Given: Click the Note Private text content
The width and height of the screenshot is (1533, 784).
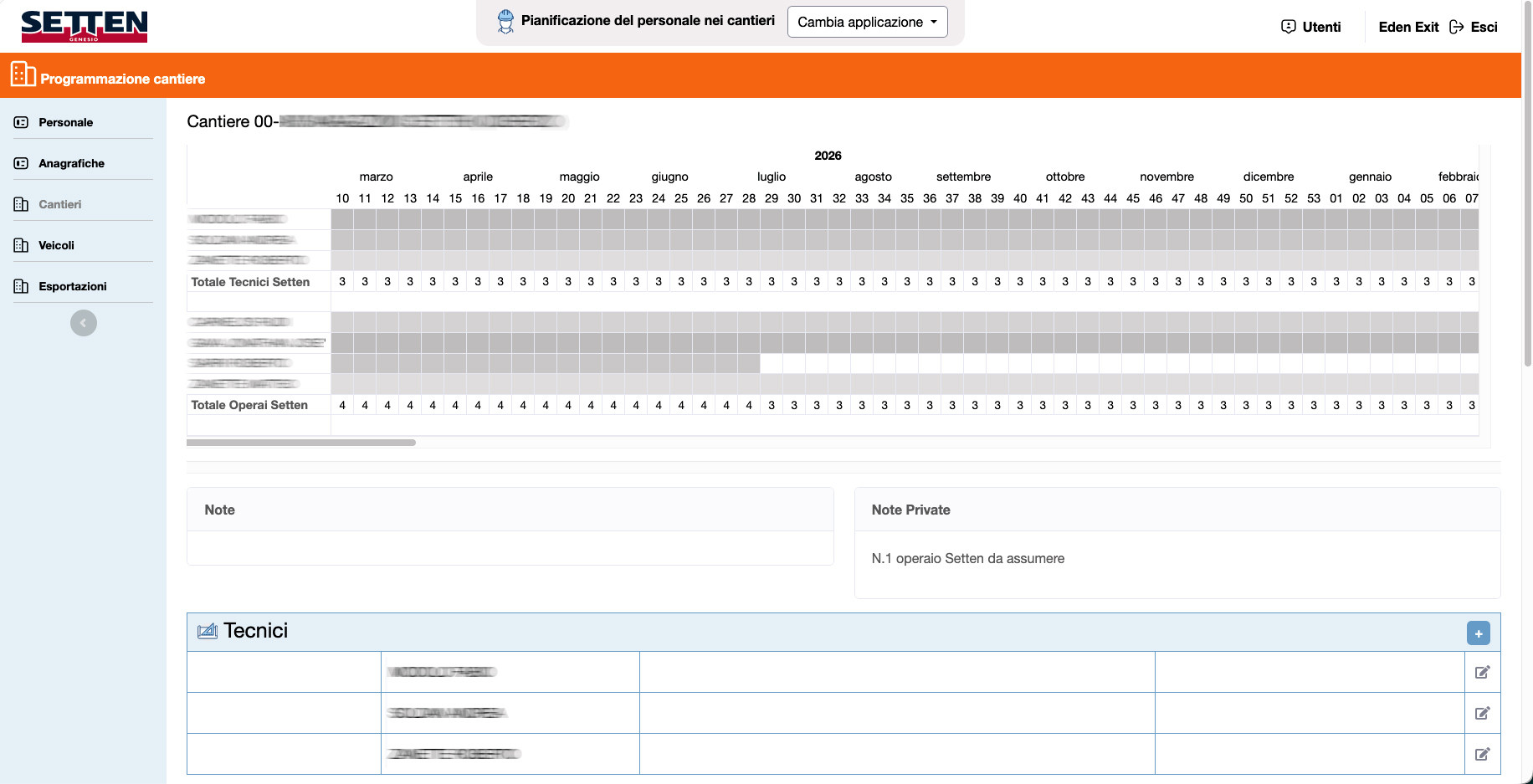Looking at the screenshot, I should 967,558.
